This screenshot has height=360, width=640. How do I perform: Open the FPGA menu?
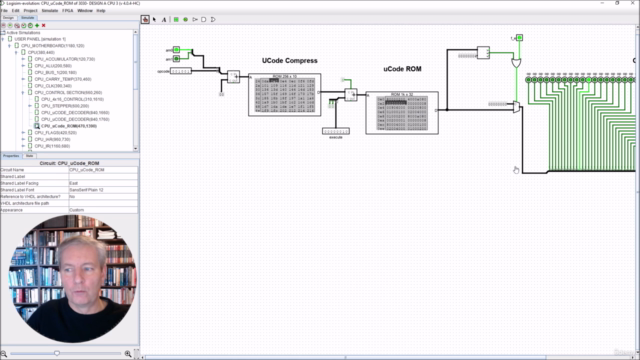pos(68,11)
